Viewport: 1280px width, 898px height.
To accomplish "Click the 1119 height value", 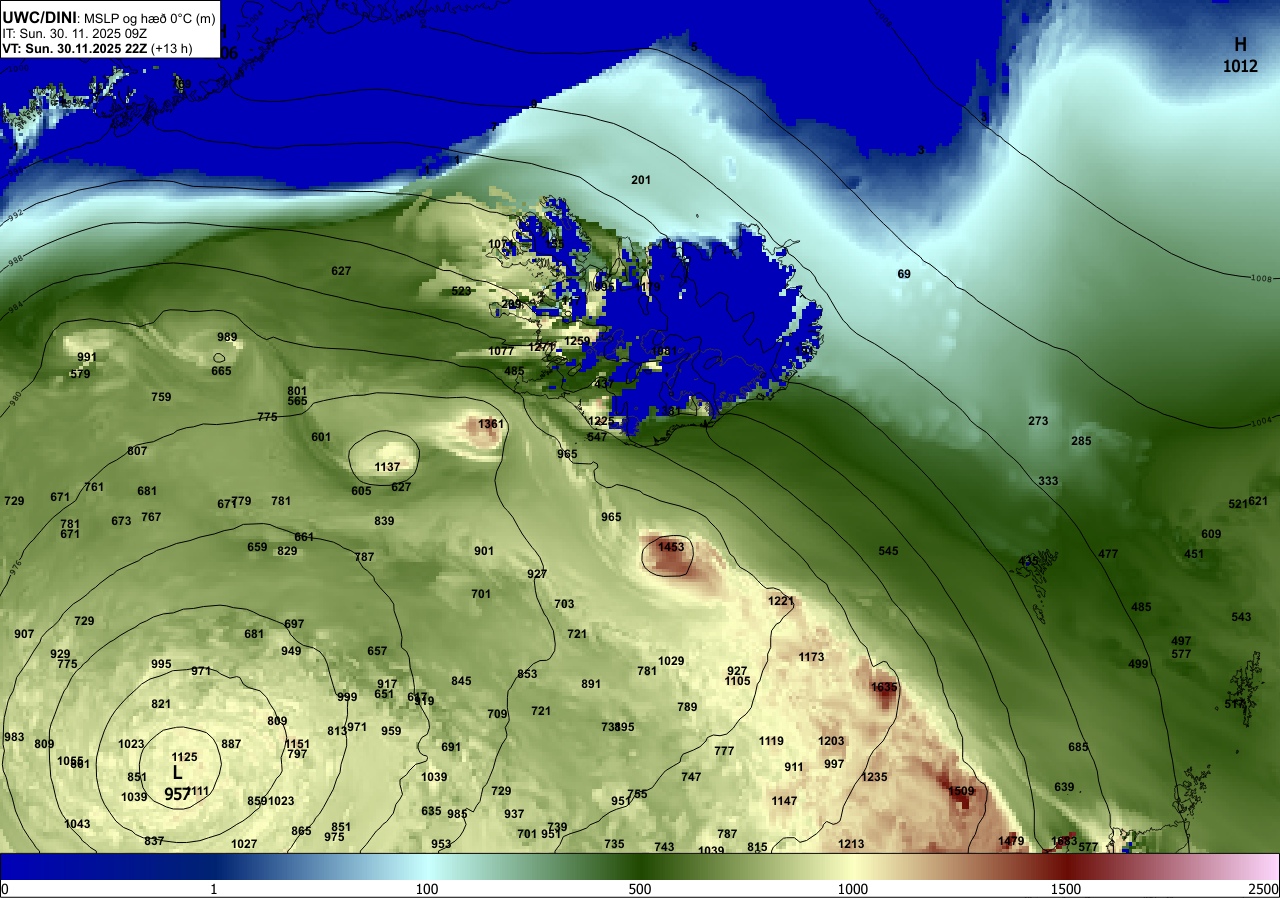I will tap(771, 741).
